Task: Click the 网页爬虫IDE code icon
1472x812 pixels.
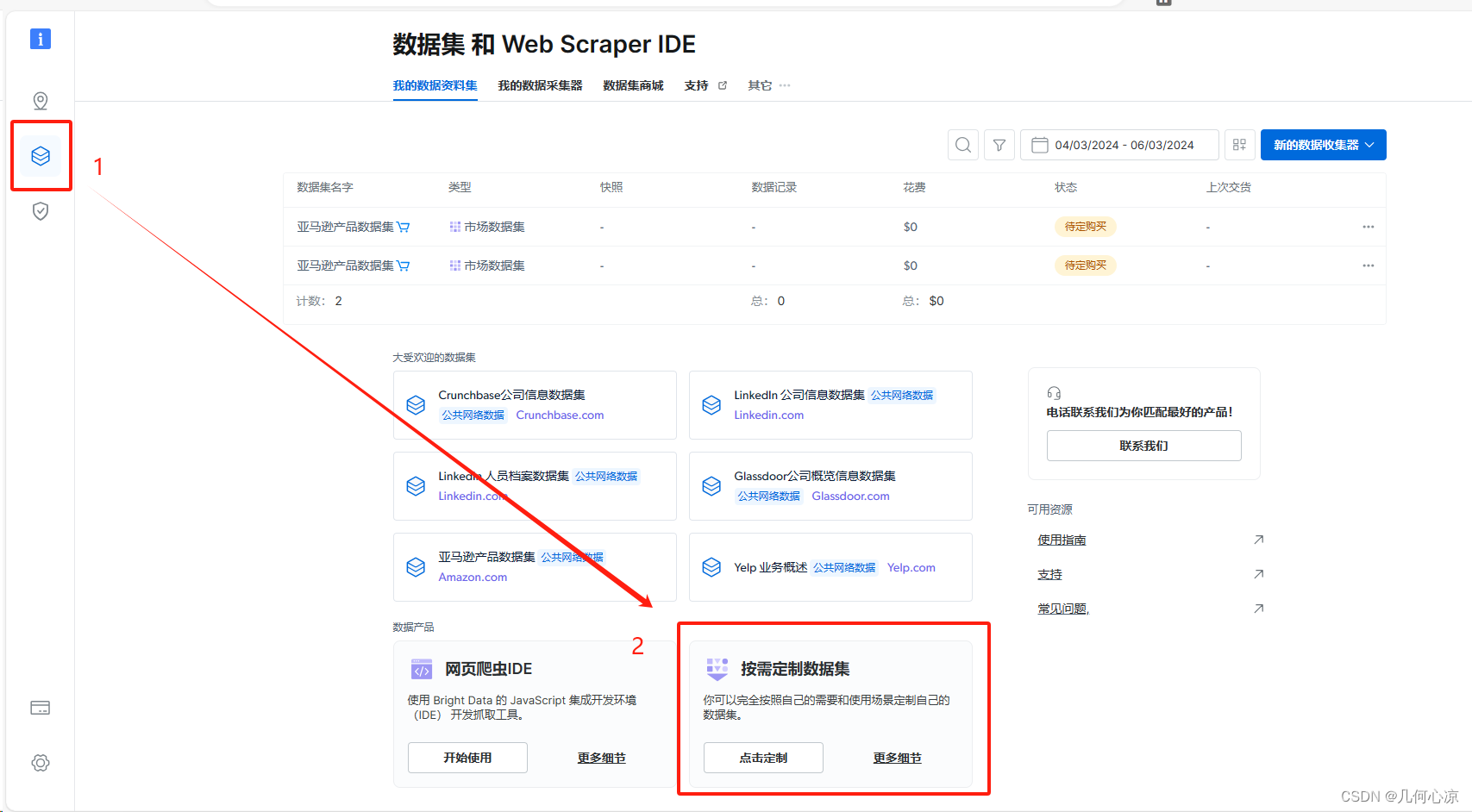Action: [x=422, y=670]
